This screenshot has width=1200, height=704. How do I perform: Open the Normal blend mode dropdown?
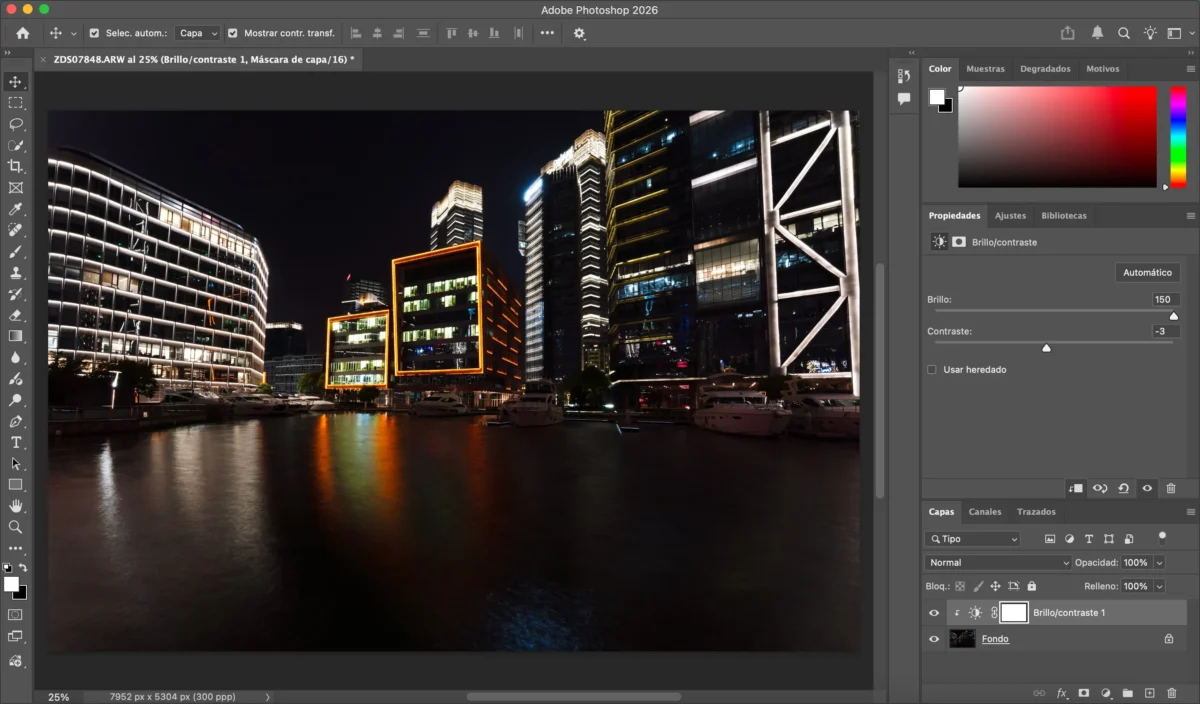click(x=997, y=563)
